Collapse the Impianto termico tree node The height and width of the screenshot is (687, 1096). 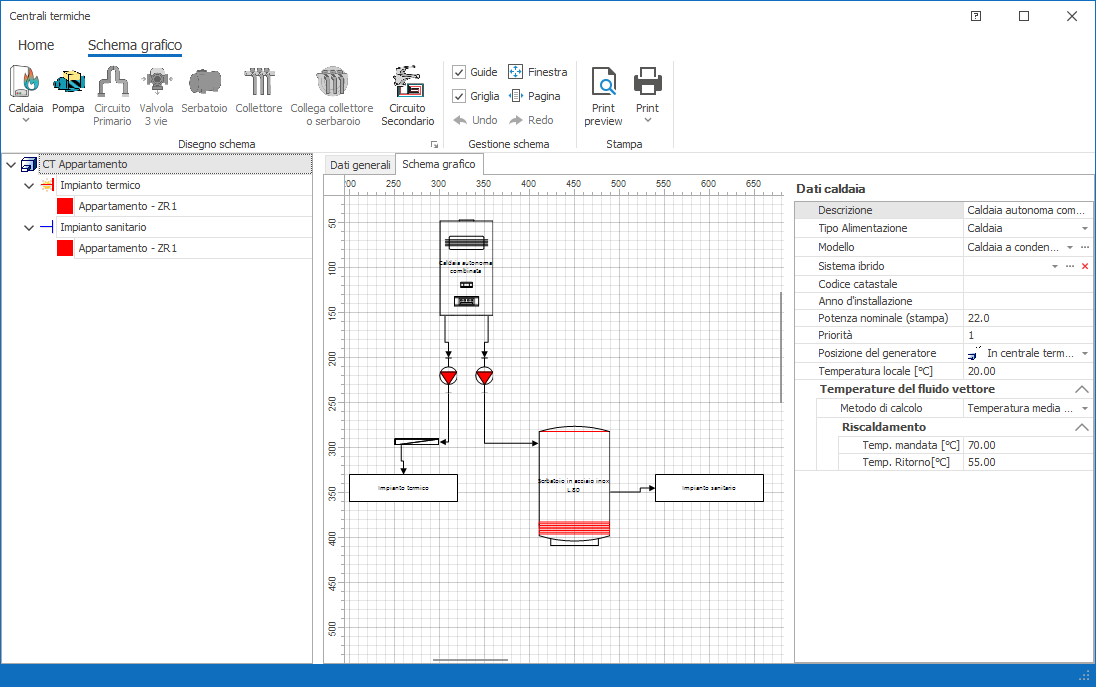(x=28, y=185)
